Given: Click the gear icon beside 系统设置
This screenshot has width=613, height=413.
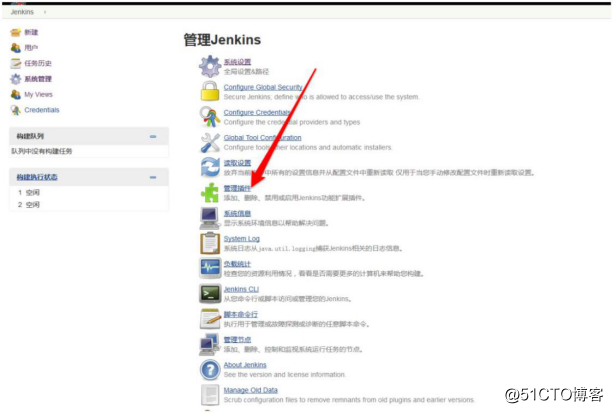Looking at the screenshot, I should coord(210,66).
